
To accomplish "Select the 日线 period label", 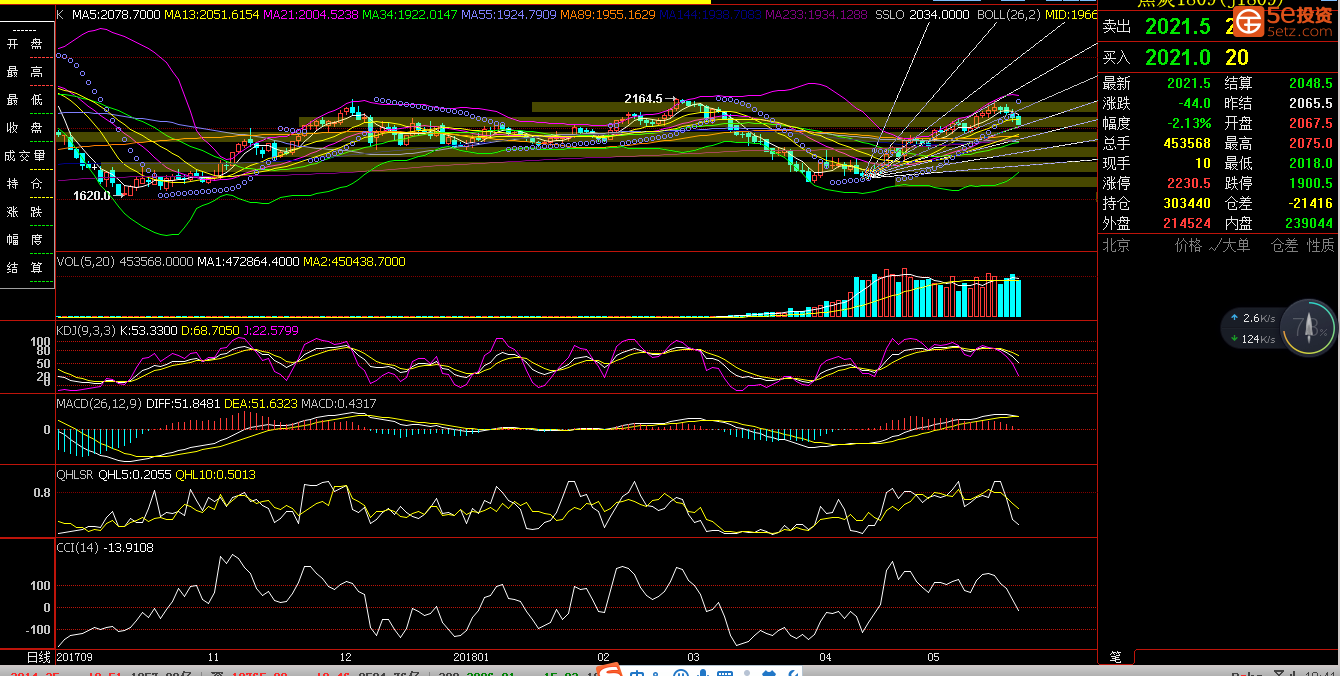I will coord(38,657).
